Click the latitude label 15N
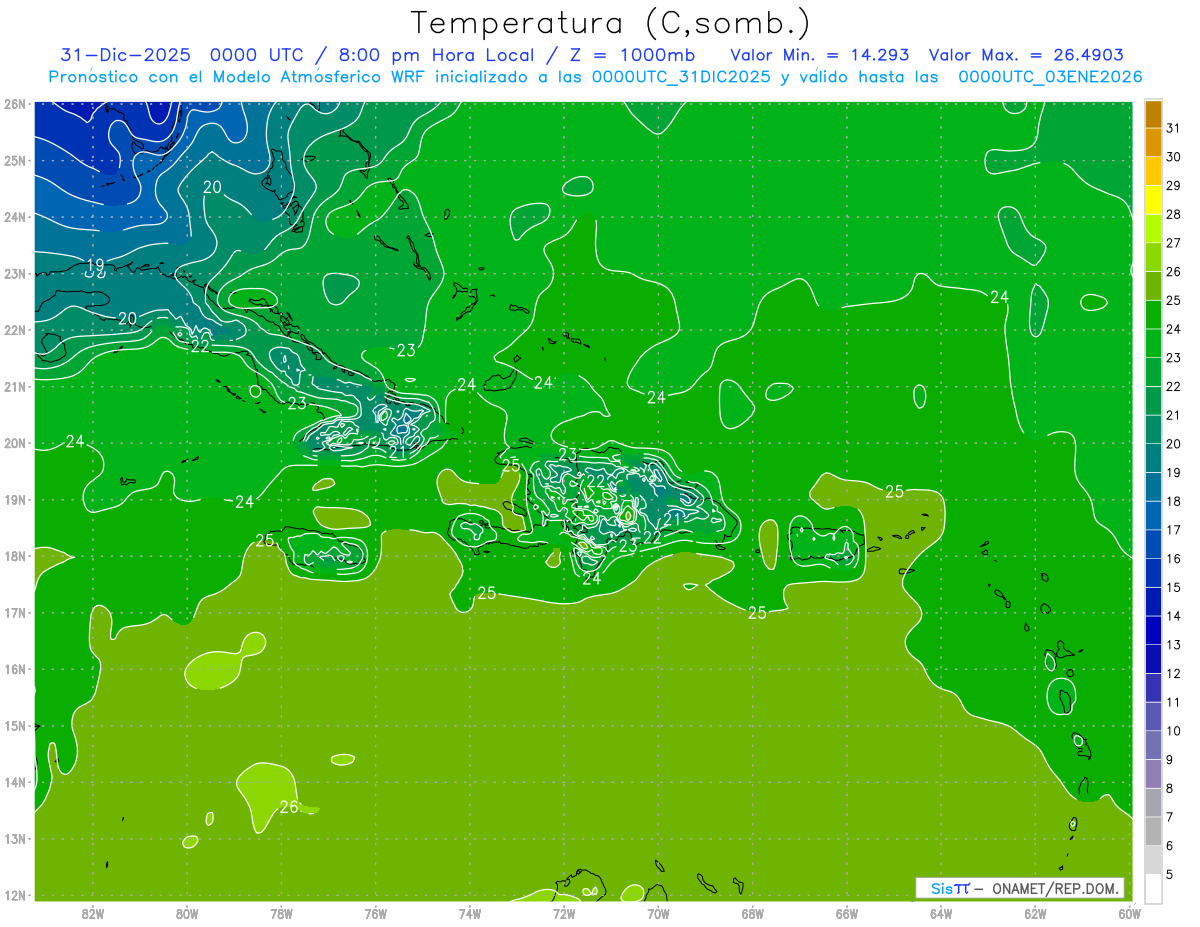The image size is (1200, 927). point(14,725)
